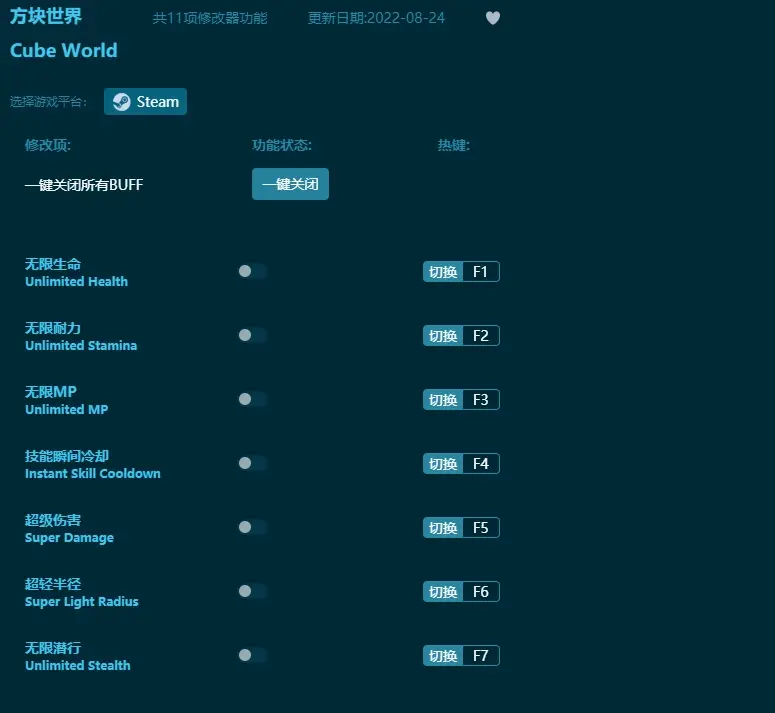Select the Steam platform button
The height and width of the screenshot is (713, 775).
(x=145, y=101)
